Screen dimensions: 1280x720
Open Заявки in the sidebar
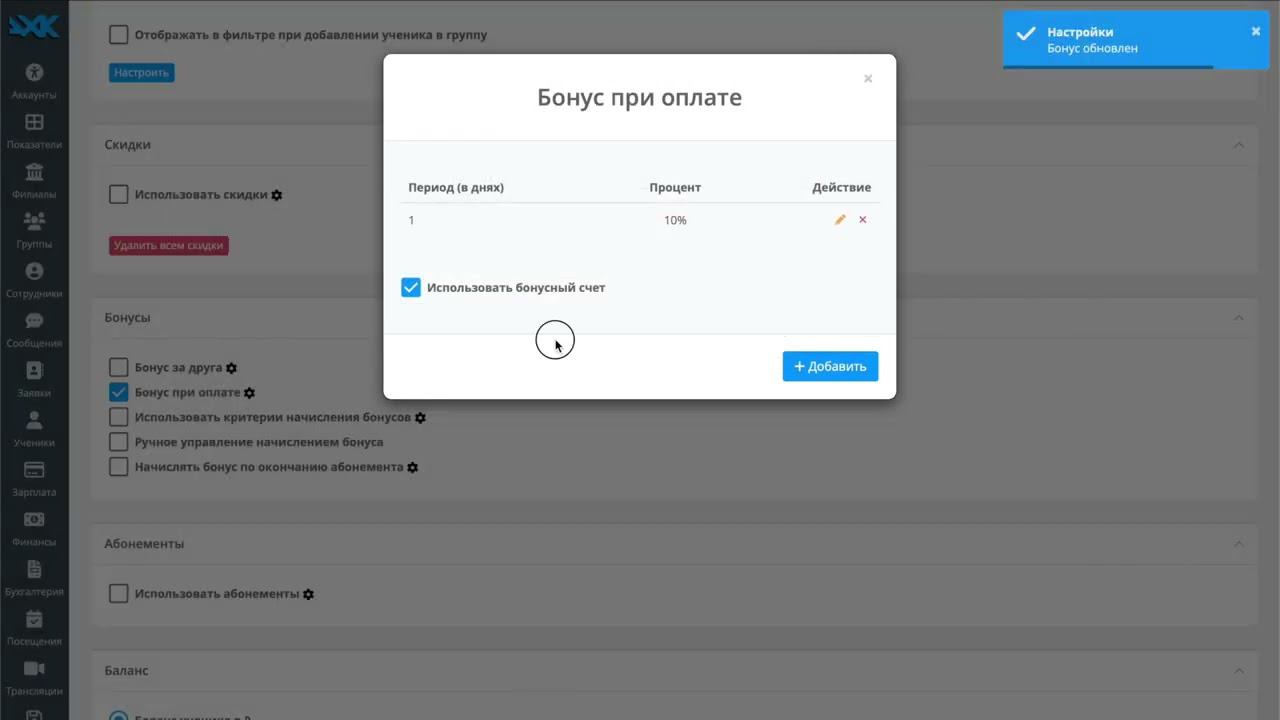pyautogui.click(x=34, y=379)
